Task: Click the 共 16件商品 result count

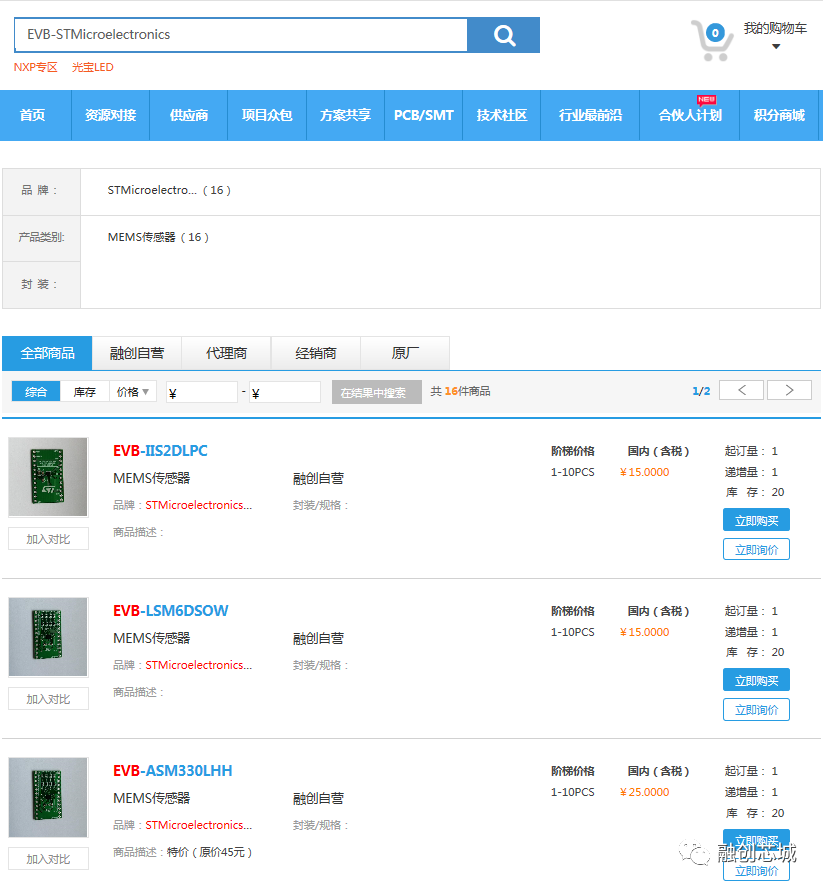Action: (460, 391)
